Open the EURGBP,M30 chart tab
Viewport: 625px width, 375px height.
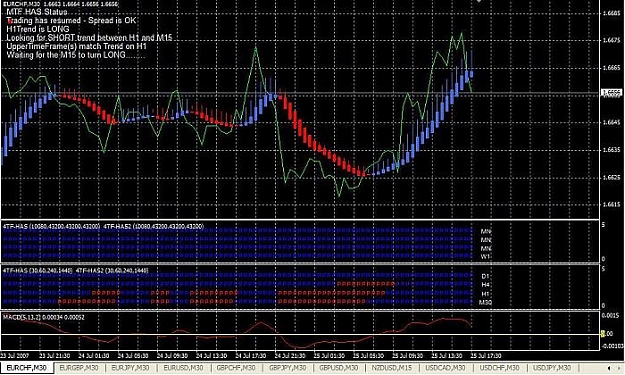[x=79, y=368]
